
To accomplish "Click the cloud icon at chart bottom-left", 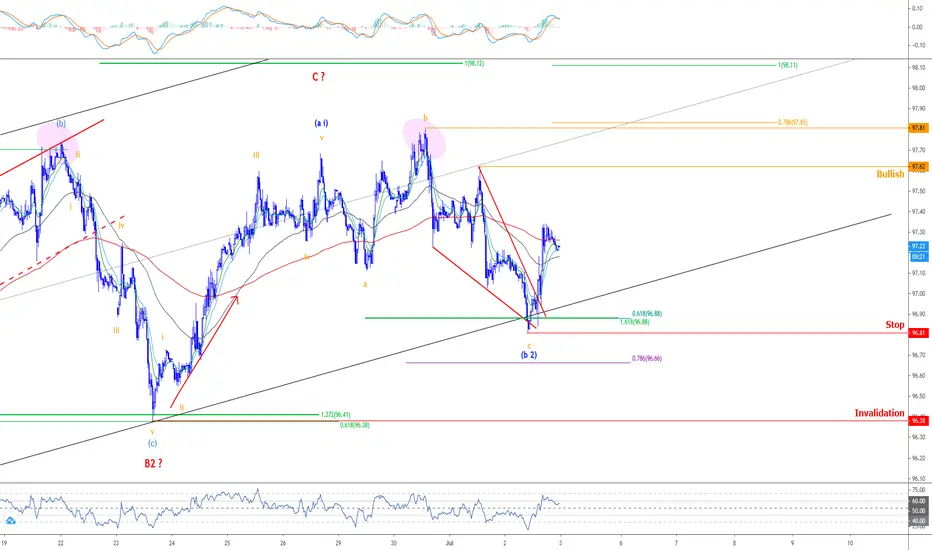I will click(10, 521).
